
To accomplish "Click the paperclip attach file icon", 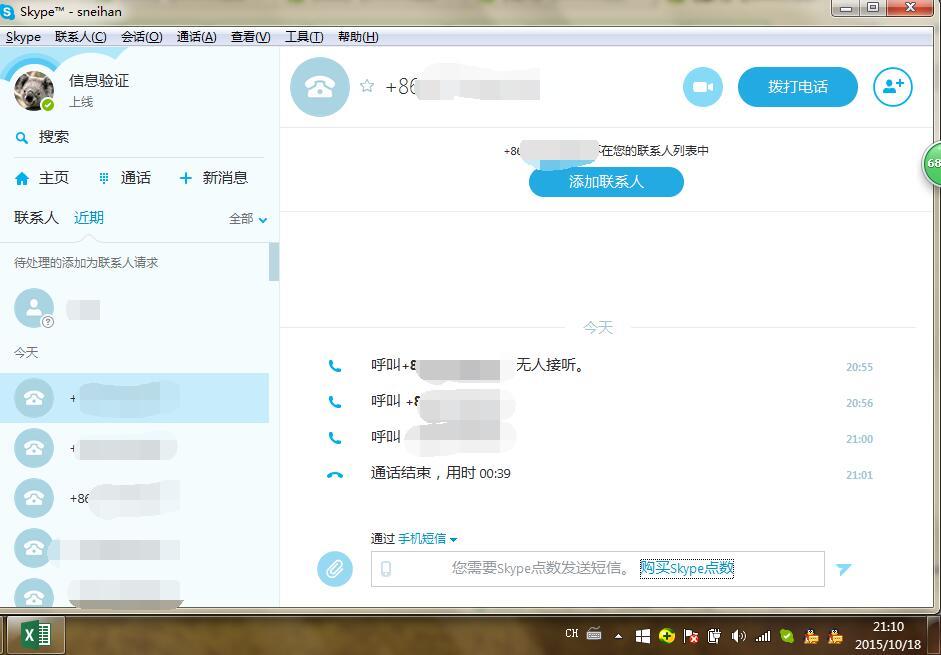I will (335, 569).
